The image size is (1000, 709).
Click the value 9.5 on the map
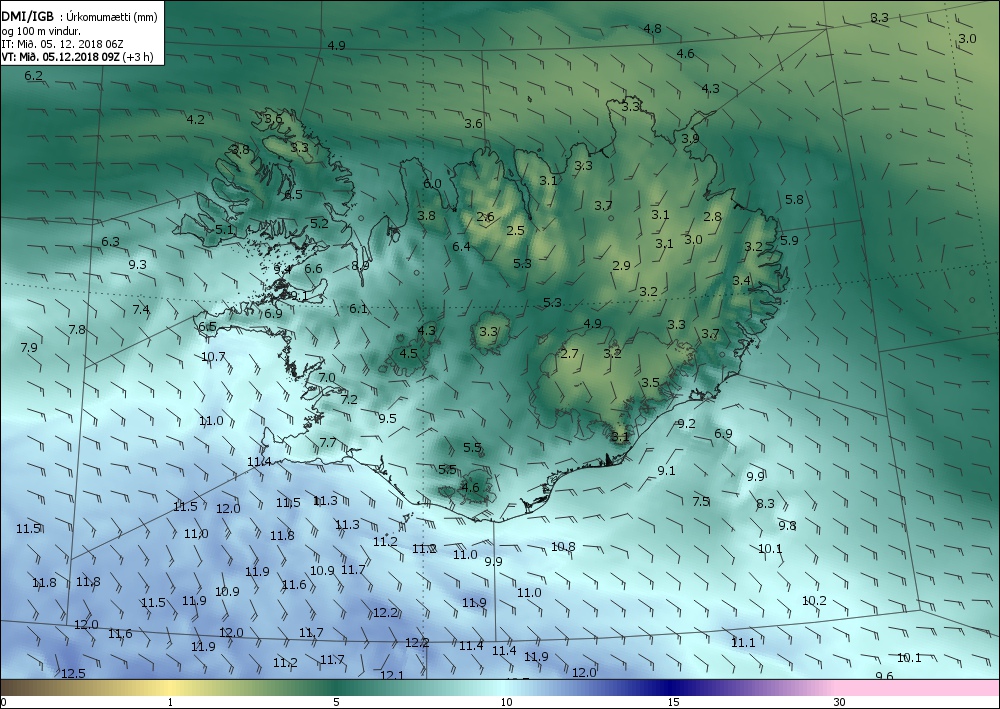coord(387,419)
